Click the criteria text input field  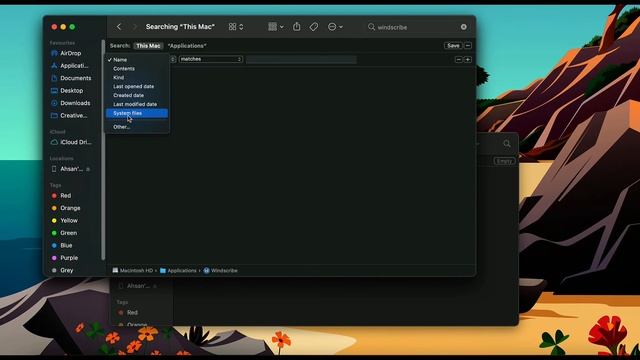click(x=301, y=60)
